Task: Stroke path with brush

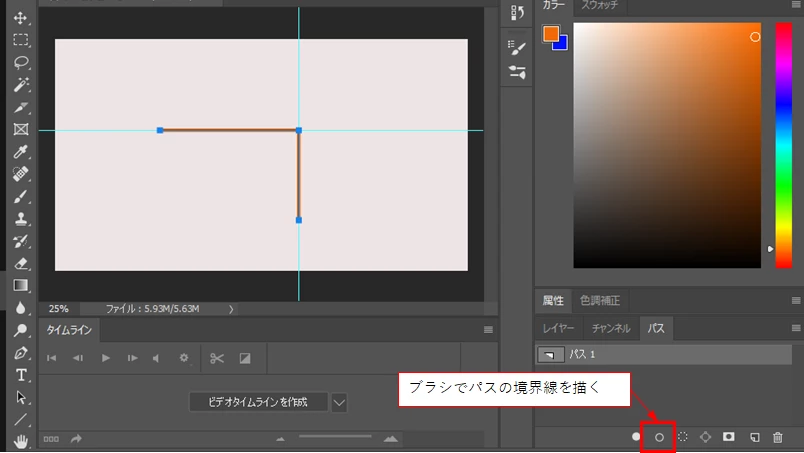Action: click(659, 438)
